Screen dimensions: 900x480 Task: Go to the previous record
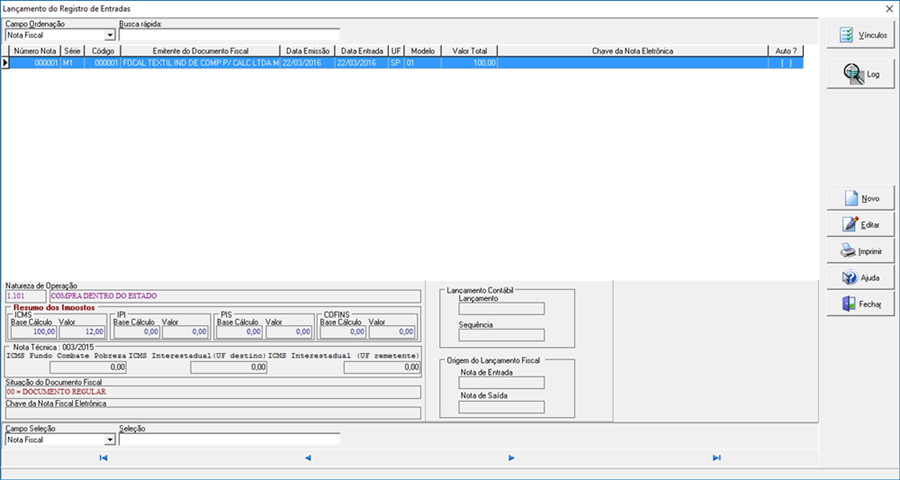308,458
